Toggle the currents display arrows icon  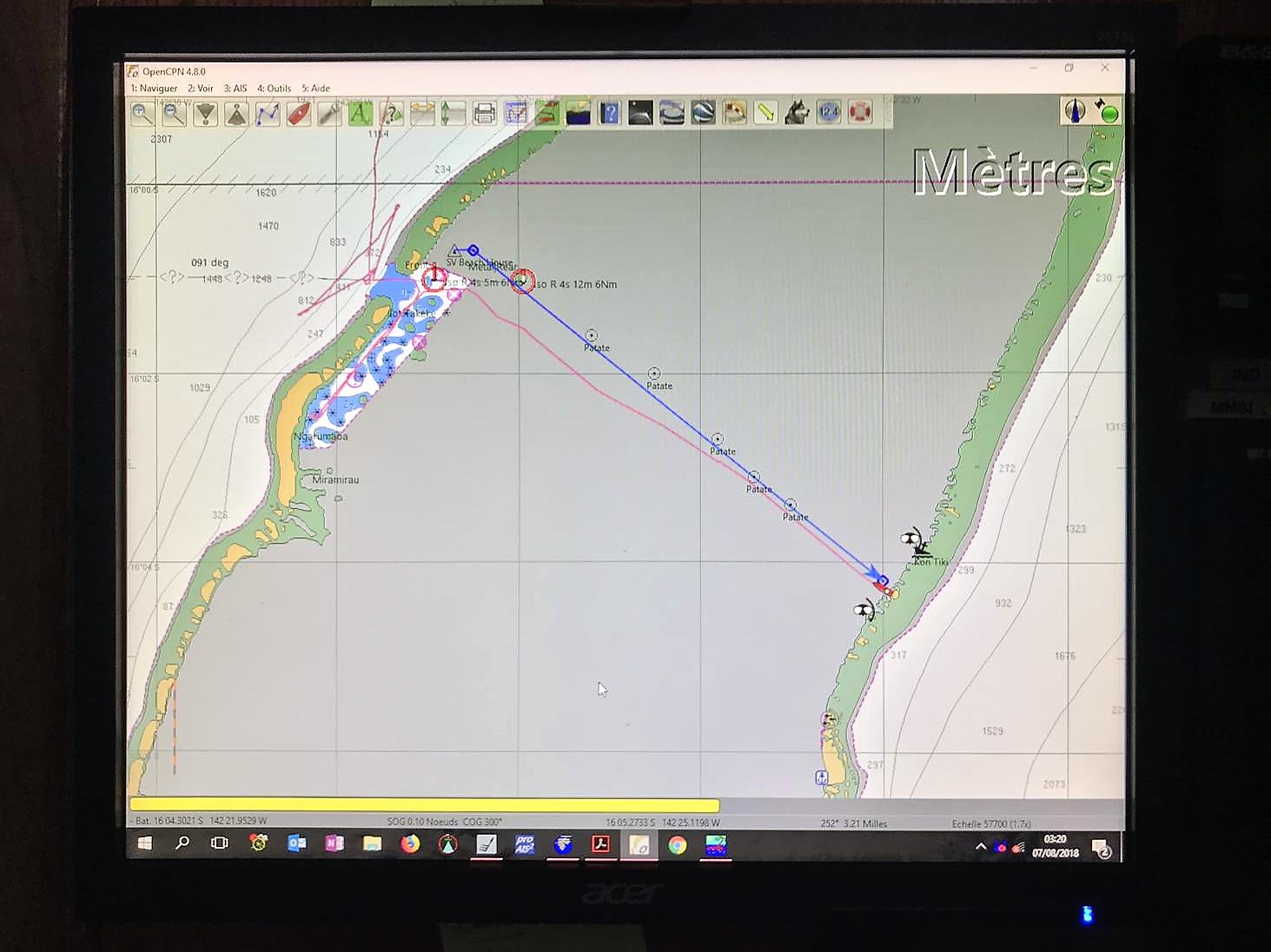point(423,114)
